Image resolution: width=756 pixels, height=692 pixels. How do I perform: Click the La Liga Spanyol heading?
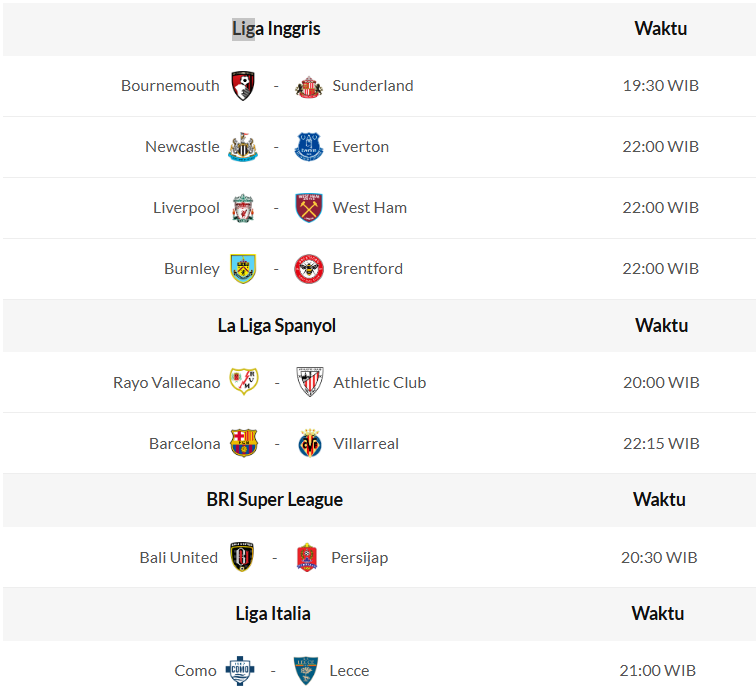(x=277, y=326)
